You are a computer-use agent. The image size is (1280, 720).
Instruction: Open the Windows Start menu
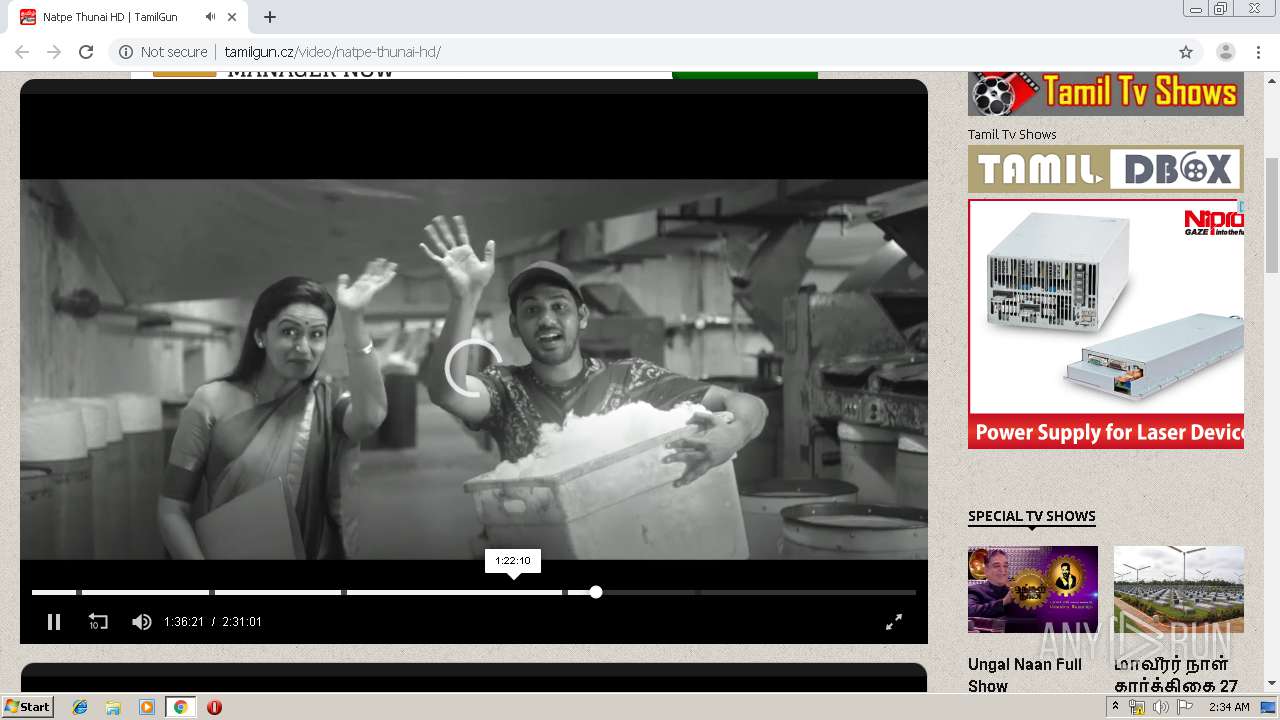click(x=28, y=707)
